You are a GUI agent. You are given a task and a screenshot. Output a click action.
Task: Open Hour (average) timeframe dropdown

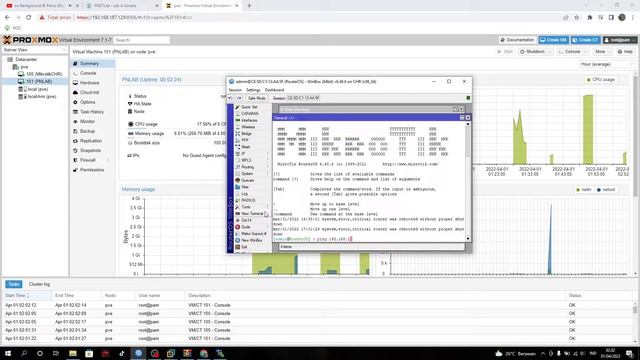[x=606, y=64]
